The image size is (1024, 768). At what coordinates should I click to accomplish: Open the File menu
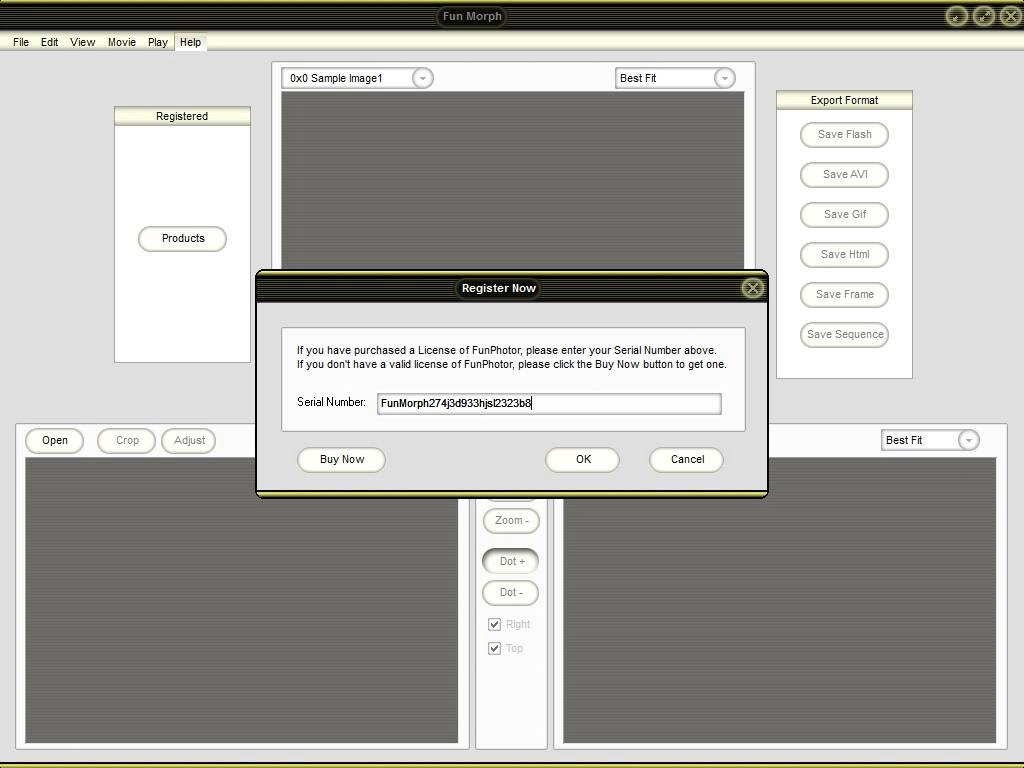pos(21,42)
